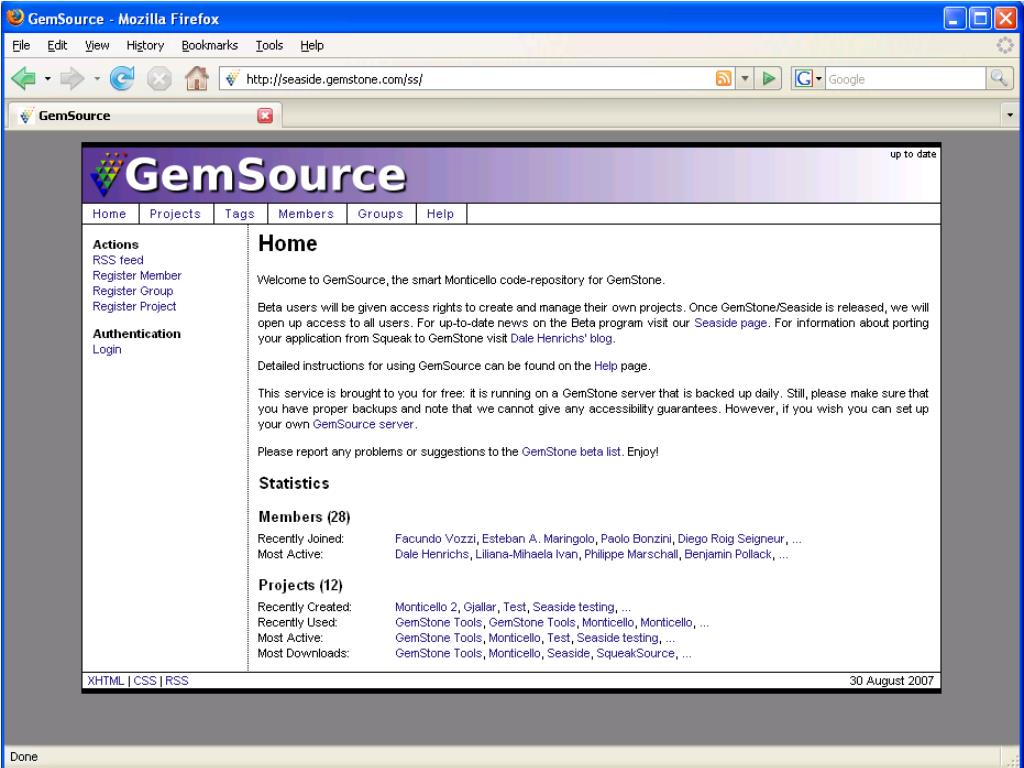Go to the Home navigation tab
The height and width of the screenshot is (768, 1024).
click(109, 214)
